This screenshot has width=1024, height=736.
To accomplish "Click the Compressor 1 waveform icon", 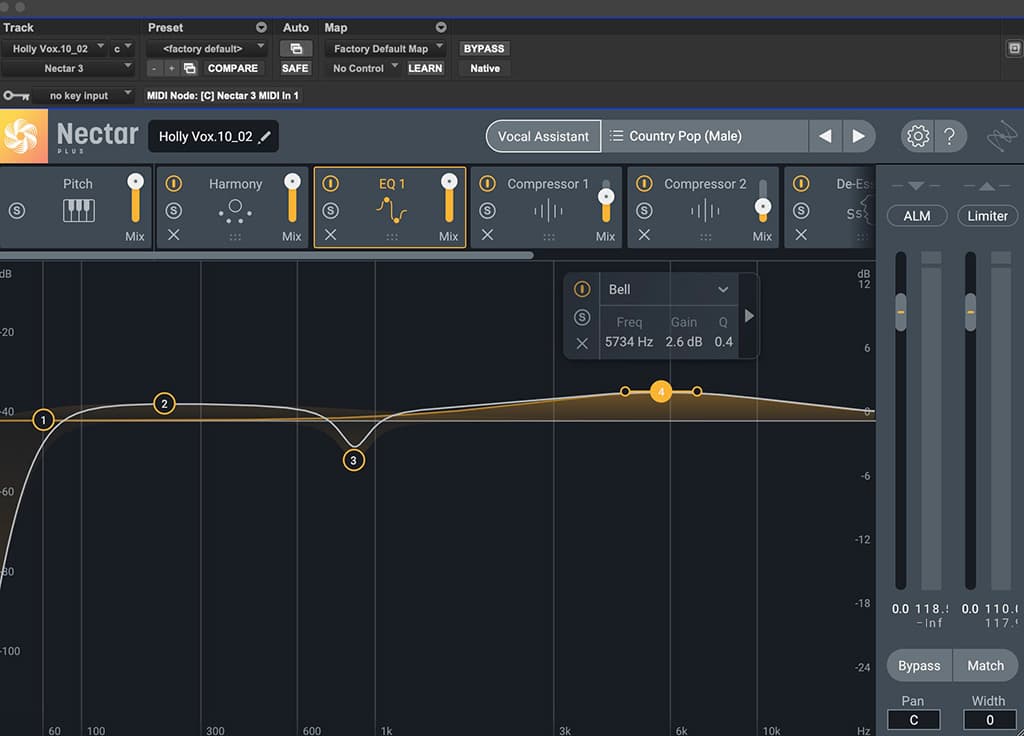I will (x=548, y=211).
